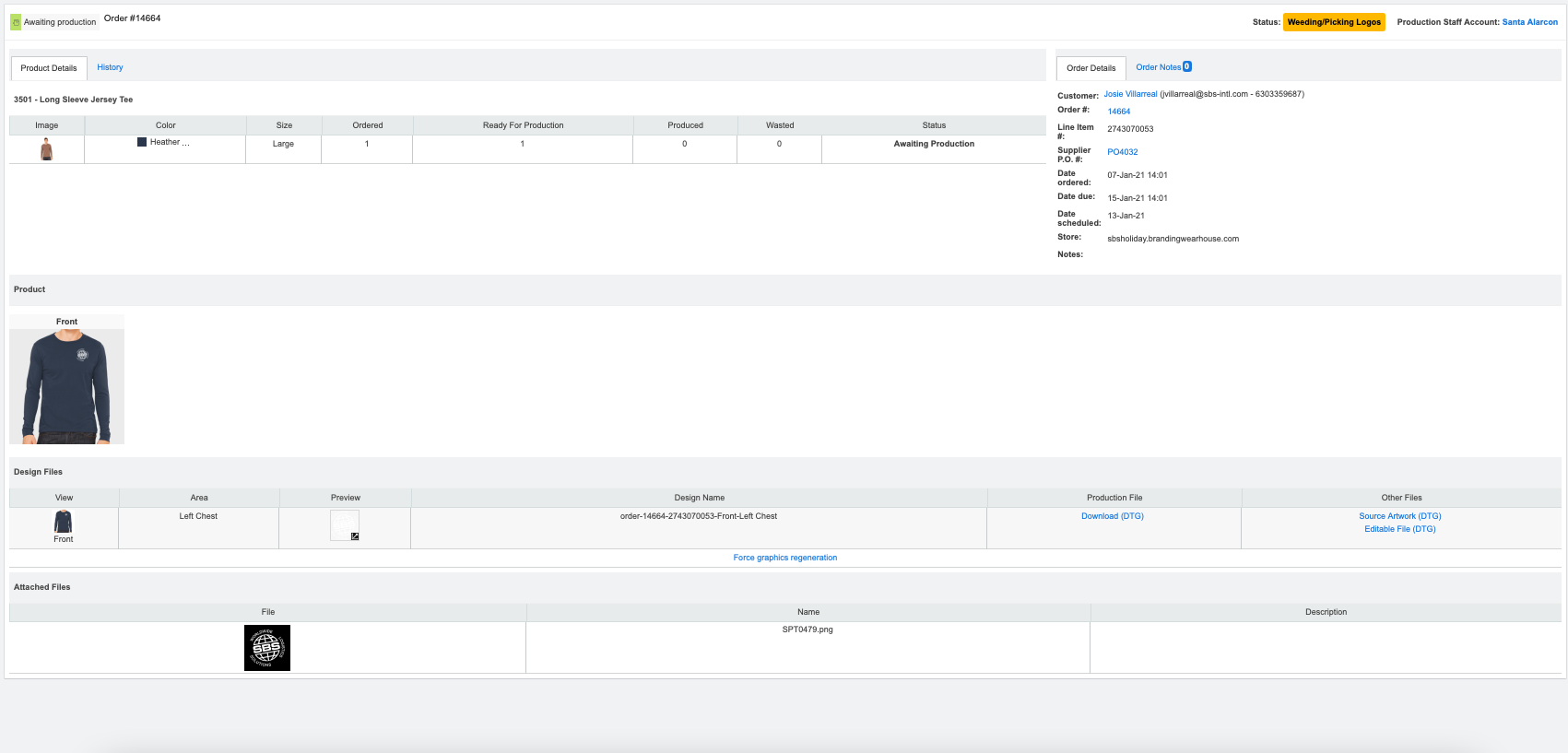Open the Front shirt product image
Screen dimensions: 1568x753
coord(66,386)
